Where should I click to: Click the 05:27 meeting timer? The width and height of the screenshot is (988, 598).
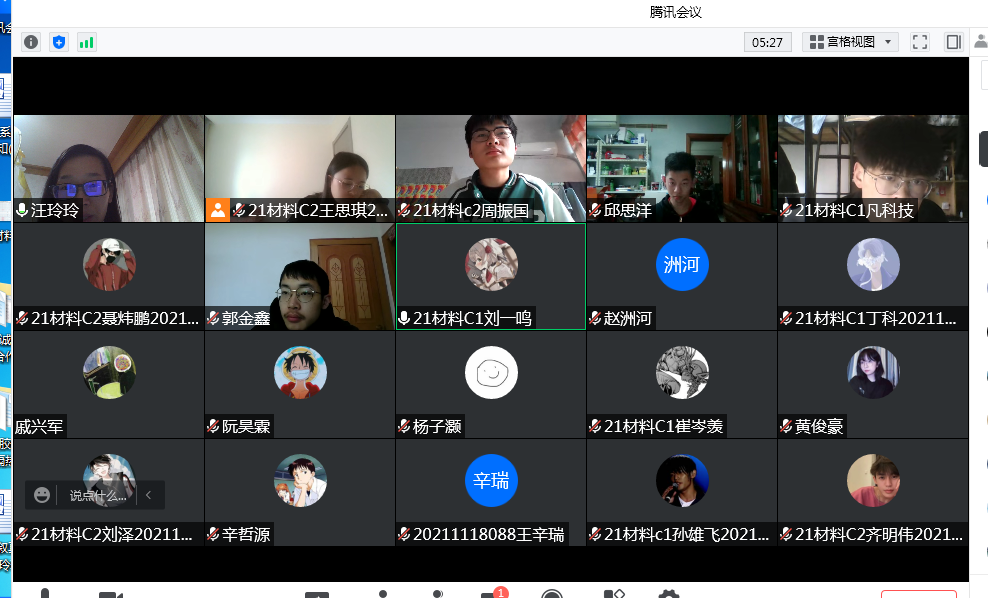767,42
